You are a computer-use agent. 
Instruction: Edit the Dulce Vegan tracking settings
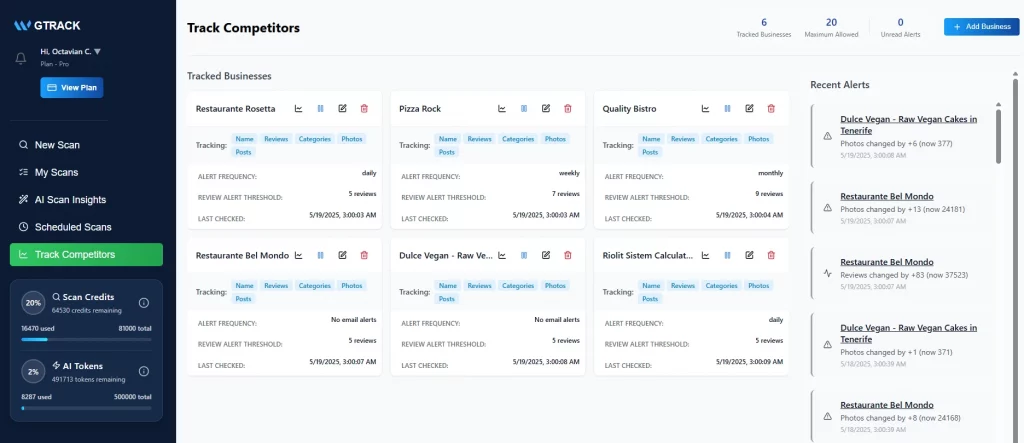pyautogui.click(x=546, y=255)
